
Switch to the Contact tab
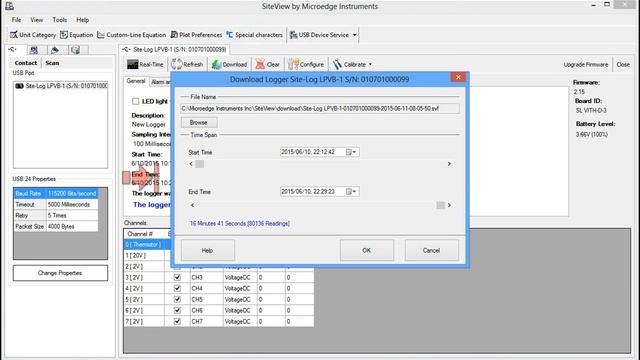point(26,63)
